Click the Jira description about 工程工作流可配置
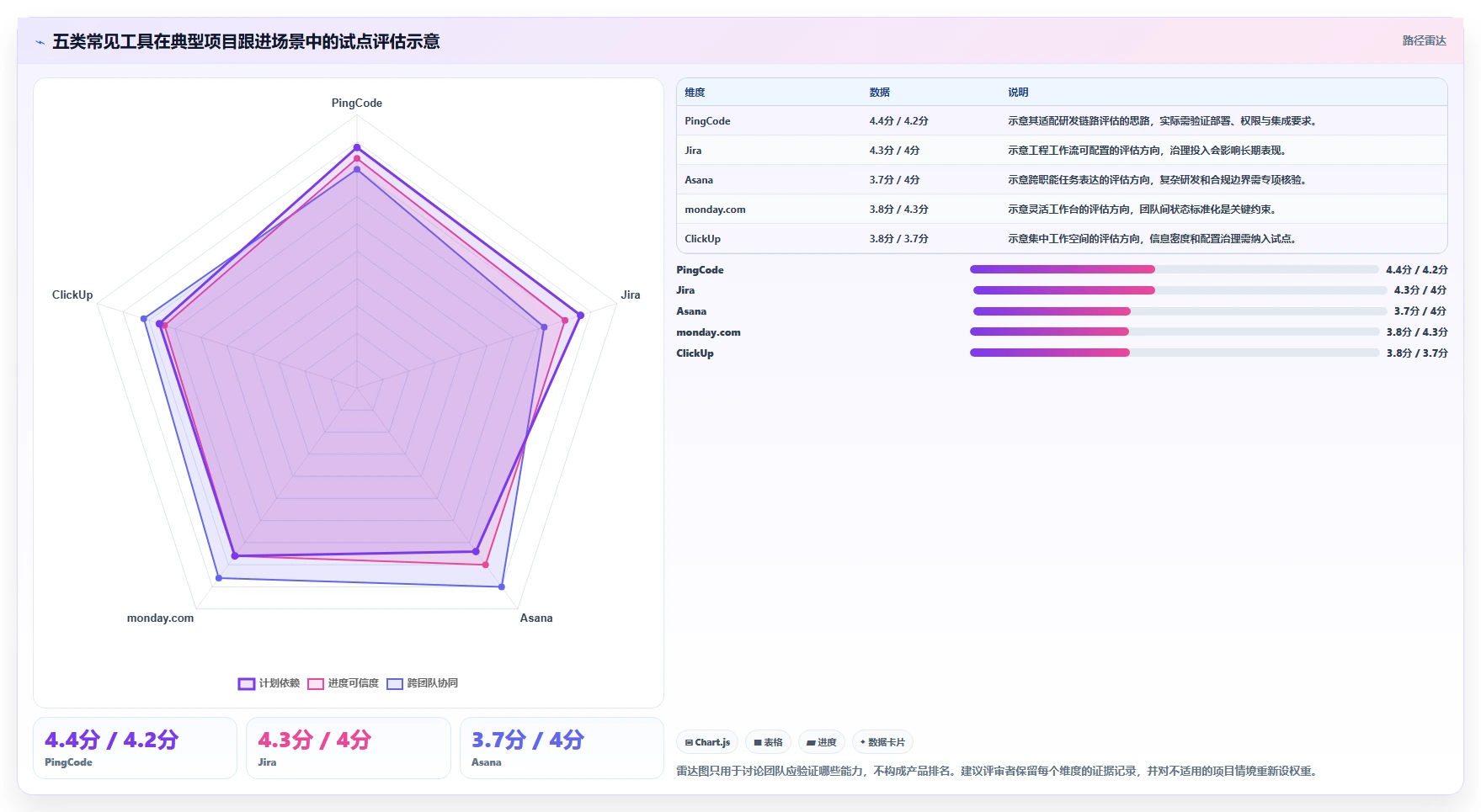The height and width of the screenshot is (812, 1481). coord(1147,151)
